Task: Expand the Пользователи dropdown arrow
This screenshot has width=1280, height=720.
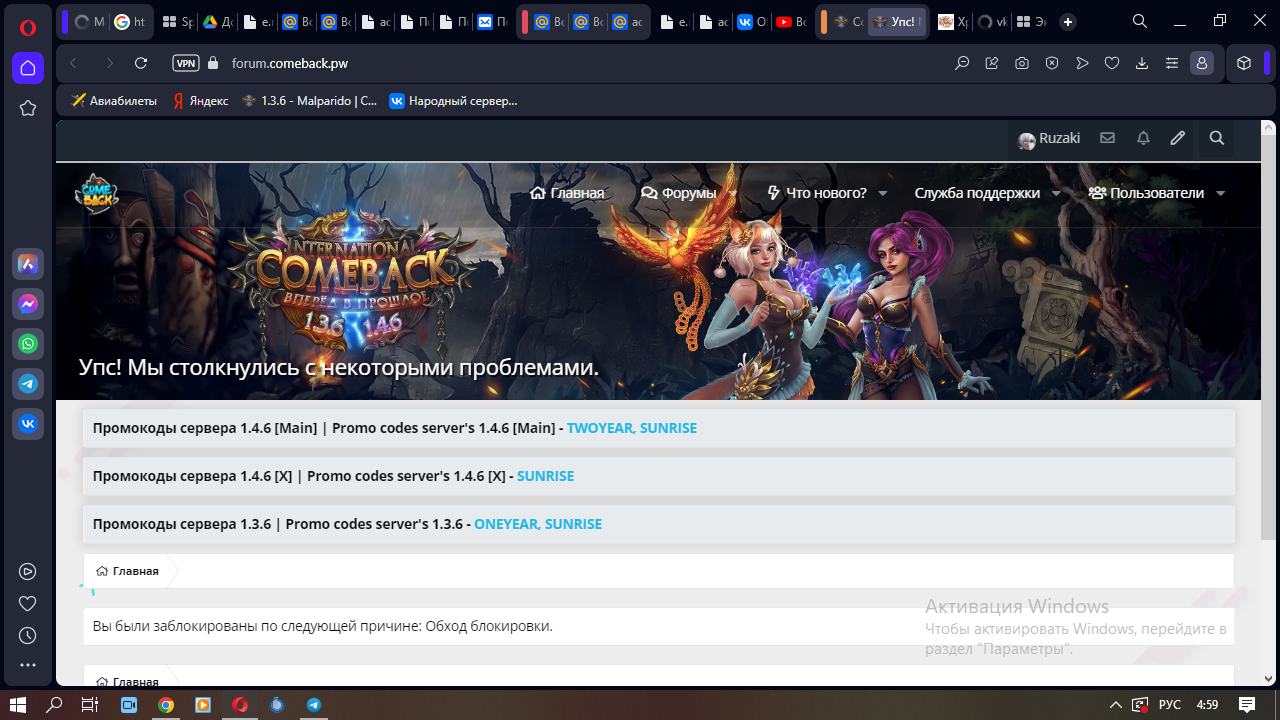Action: [x=1220, y=194]
